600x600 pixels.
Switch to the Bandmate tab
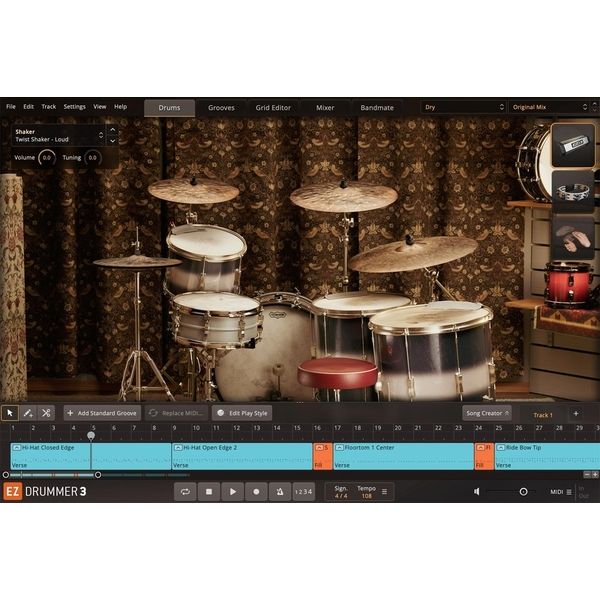click(x=377, y=108)
